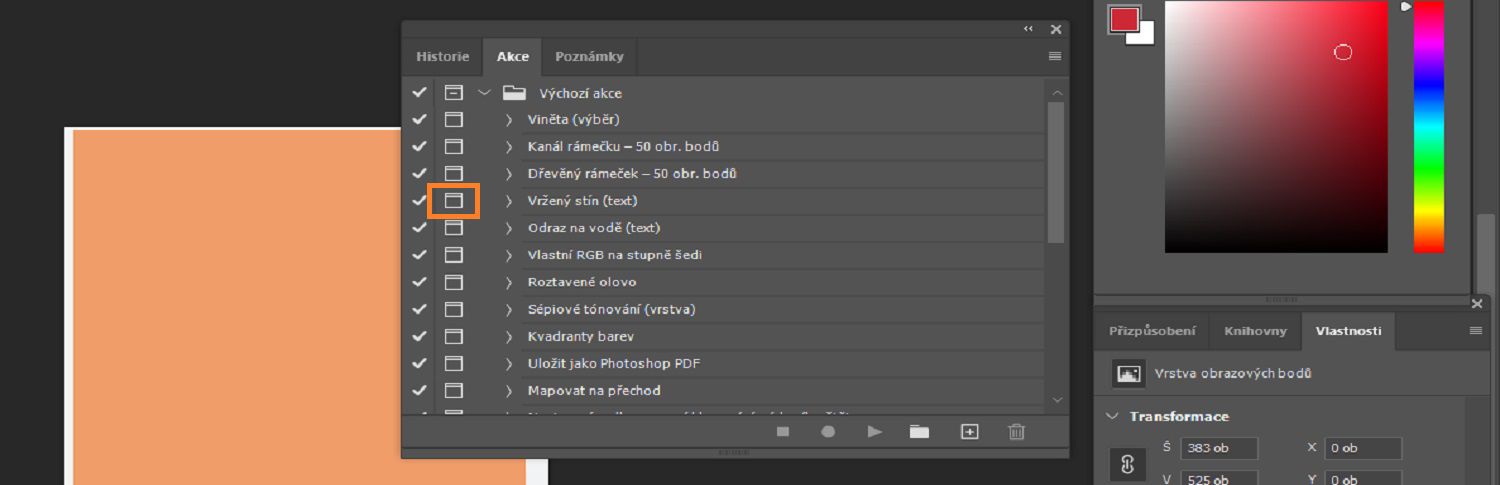Collapse the Transformace section
The image size is (1500, 485).
1112,416
